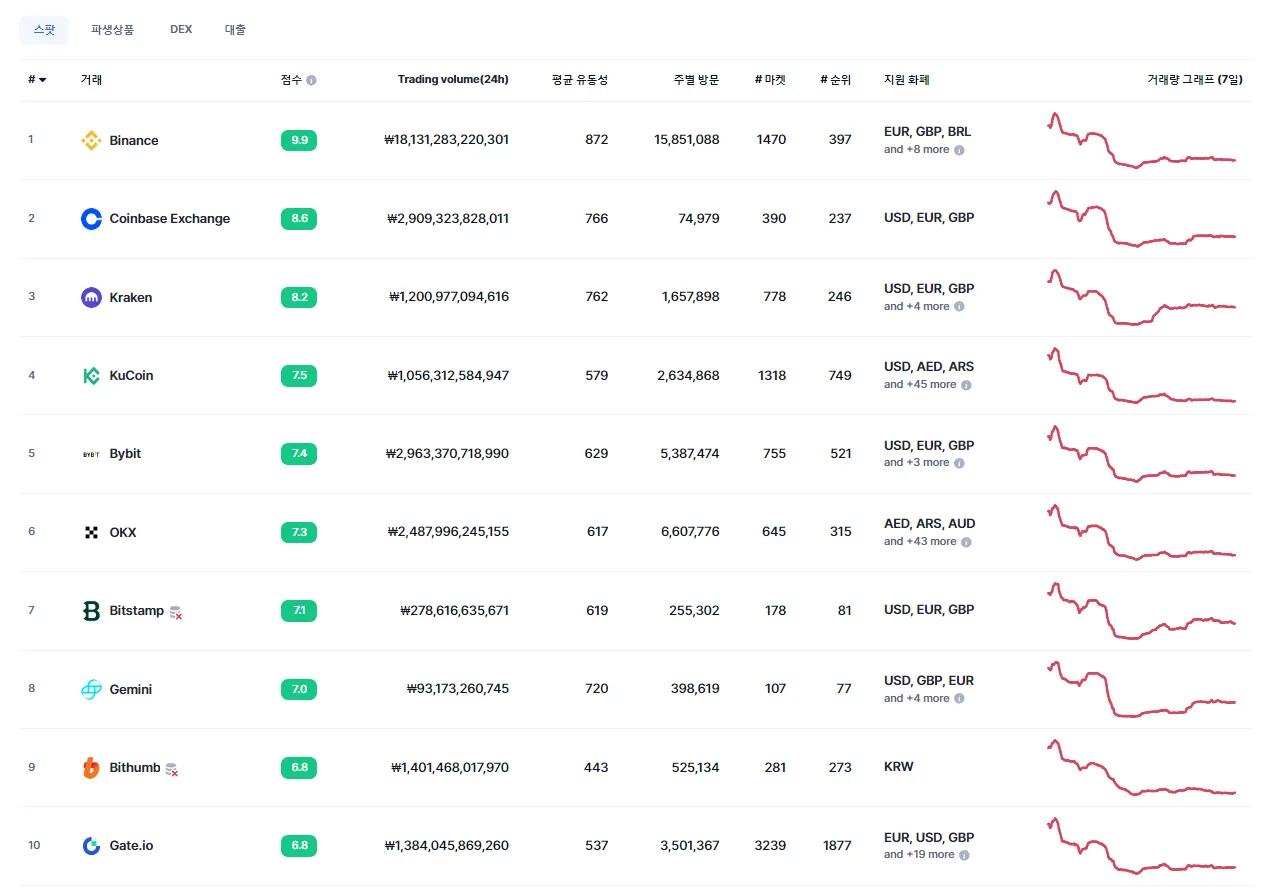
Task: Click the reserve-missing icon next to Bithumb
Action: (x=172, y=769)
